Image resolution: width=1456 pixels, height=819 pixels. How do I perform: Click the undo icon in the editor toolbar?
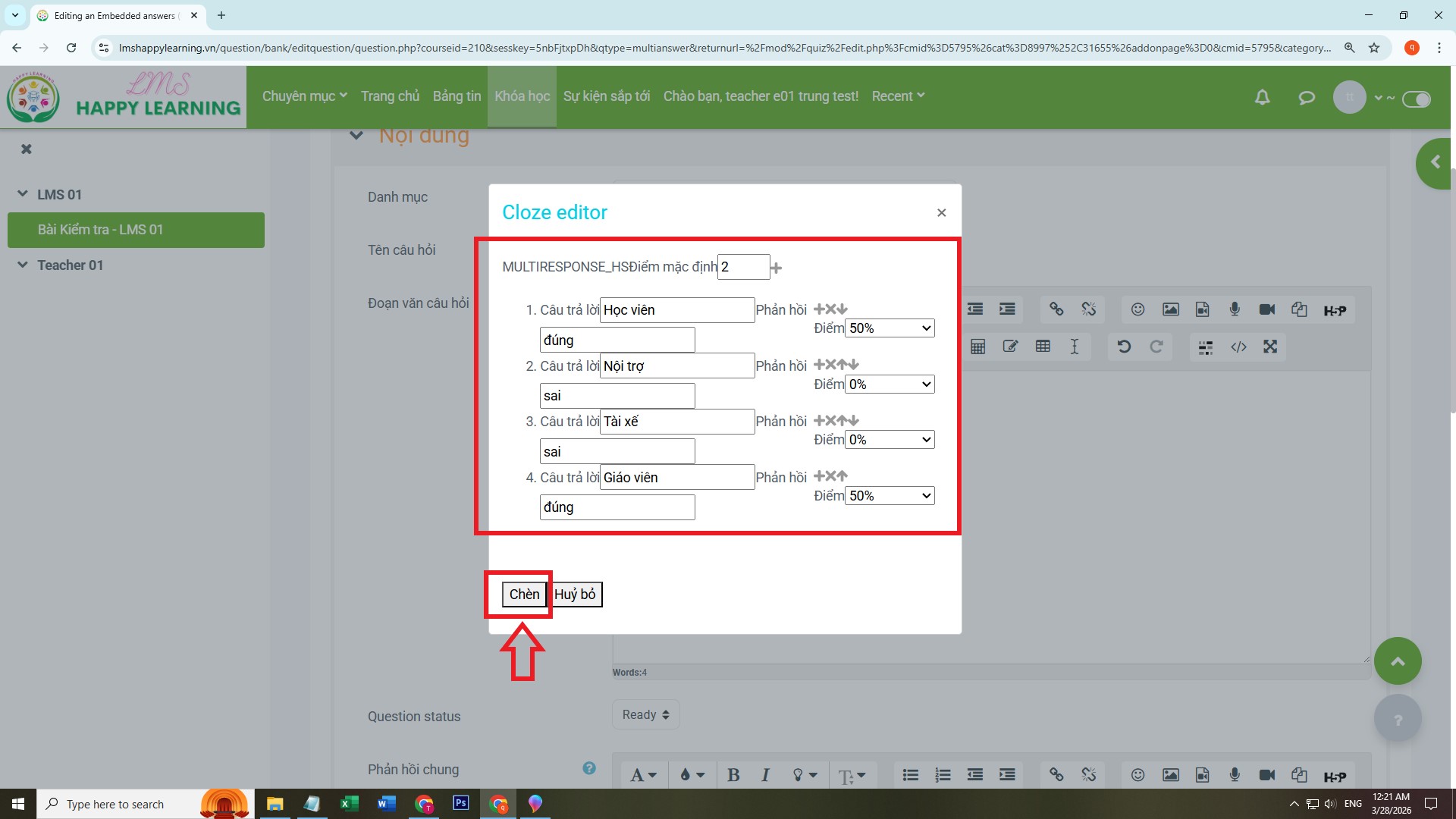point(1124,347)
